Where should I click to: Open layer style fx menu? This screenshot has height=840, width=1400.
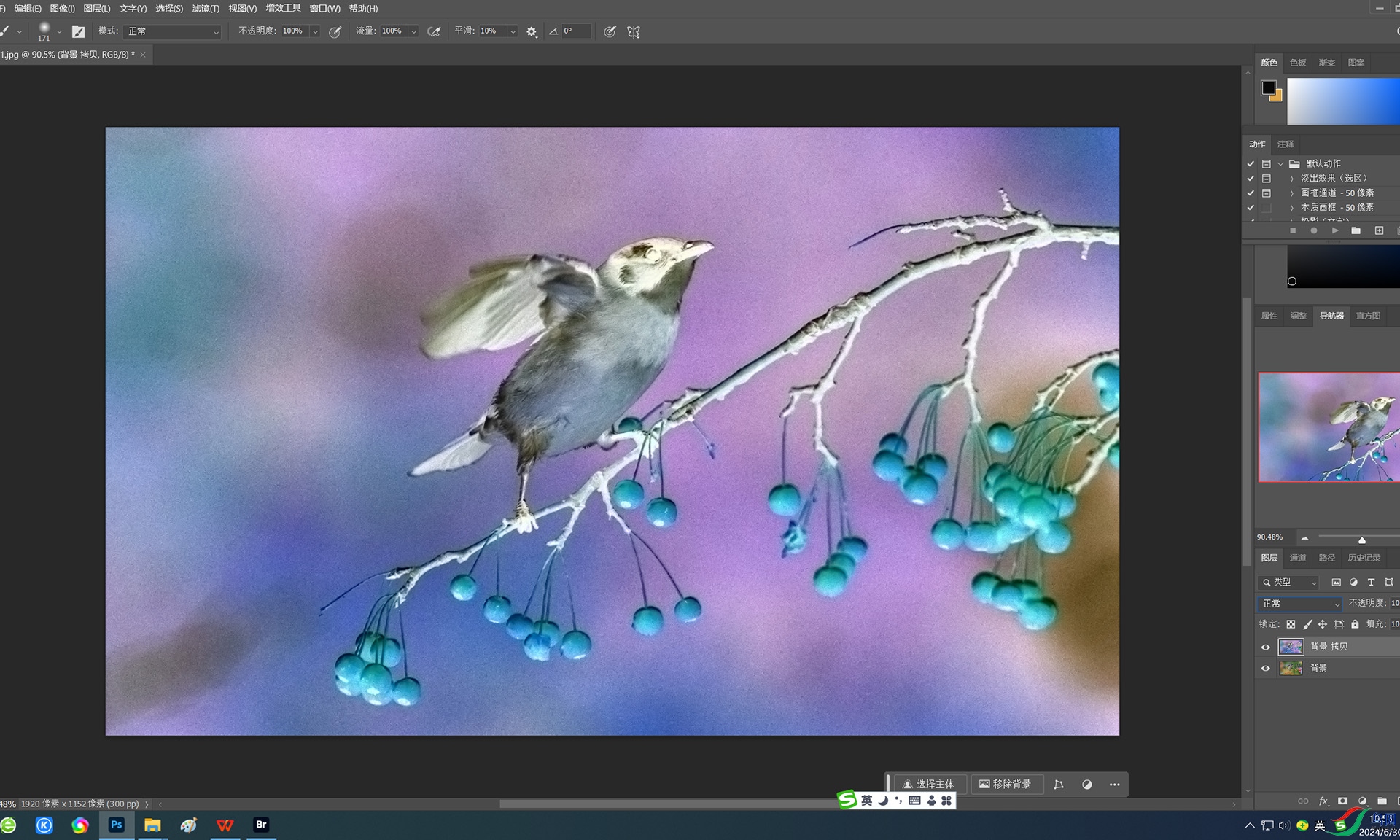point(1323,801)
